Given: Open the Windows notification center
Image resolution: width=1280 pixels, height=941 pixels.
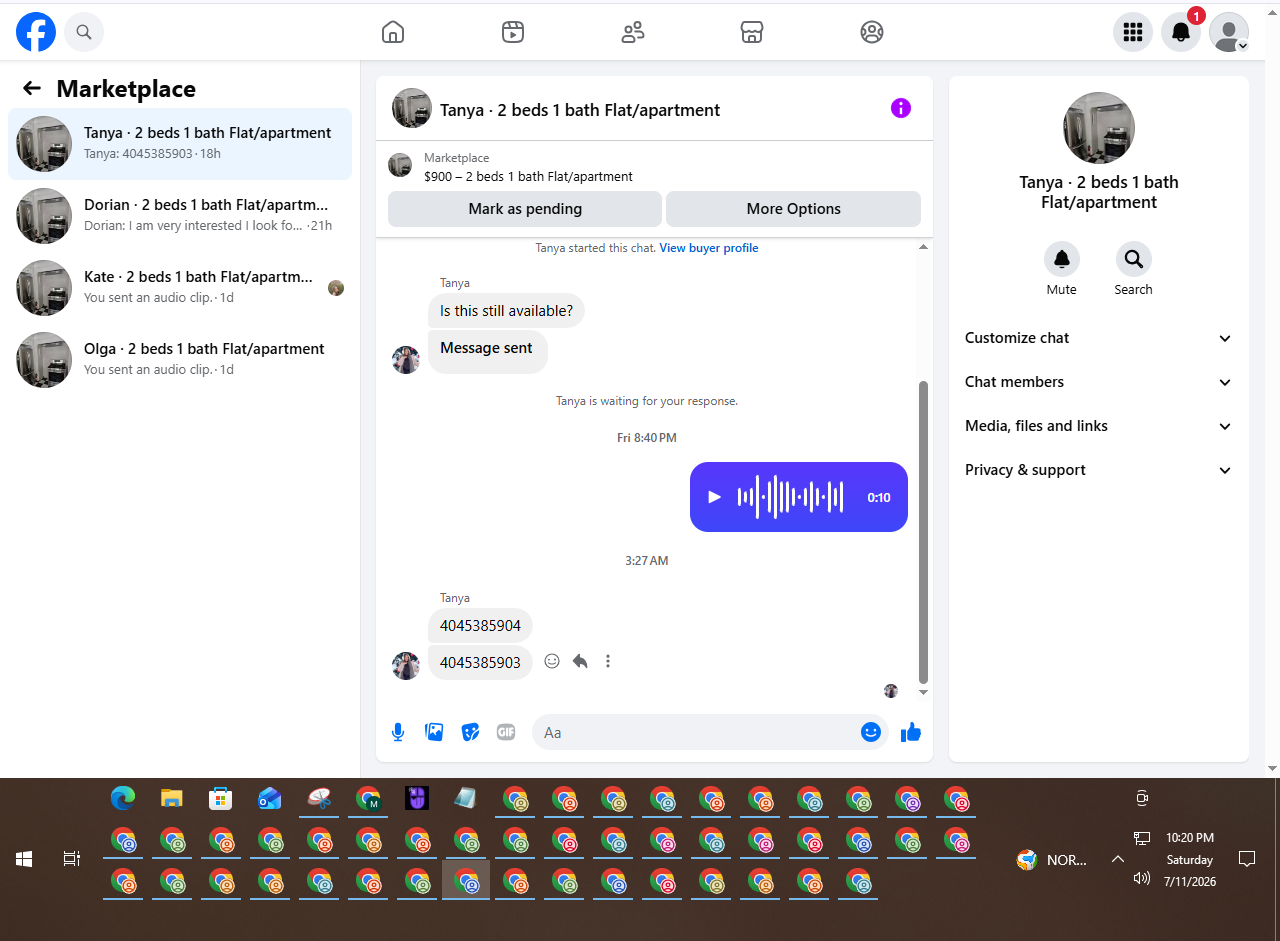Looking at the screenshot, I should click(x=1247, y=859).
